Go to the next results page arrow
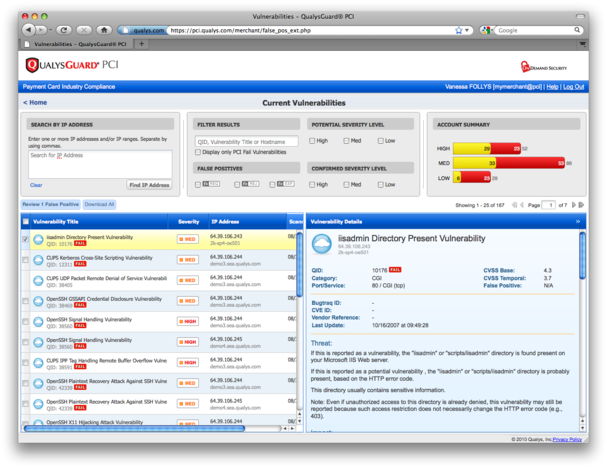 point(574,205)
